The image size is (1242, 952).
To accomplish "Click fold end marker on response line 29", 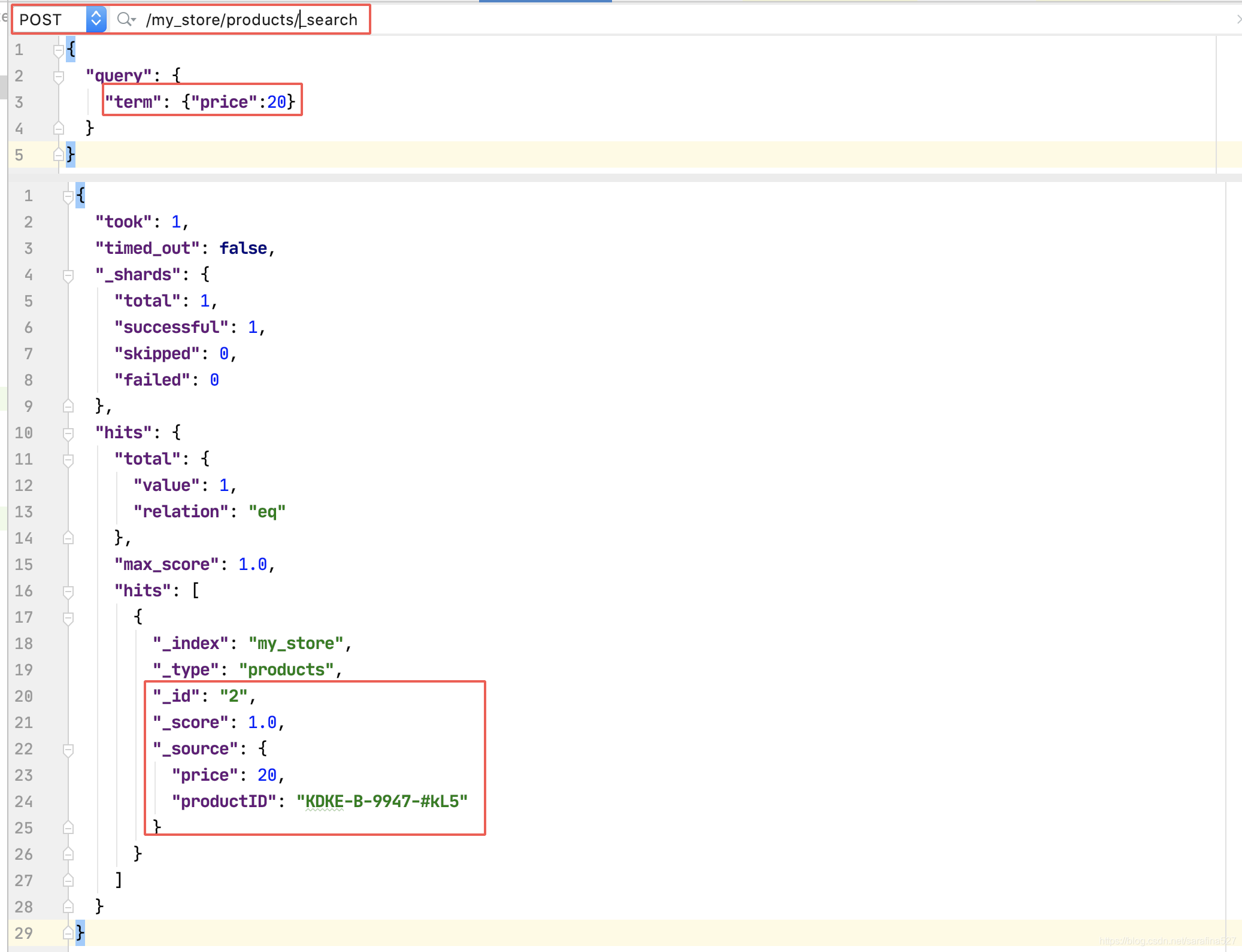I will coord(68,933).
